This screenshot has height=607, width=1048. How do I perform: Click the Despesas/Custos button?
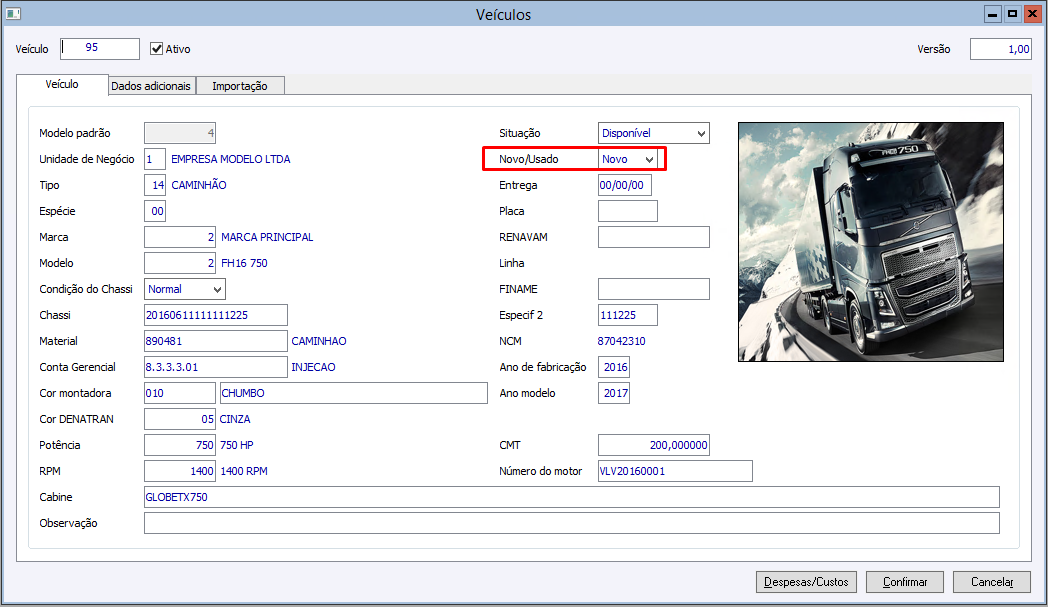tap(806, 582)
